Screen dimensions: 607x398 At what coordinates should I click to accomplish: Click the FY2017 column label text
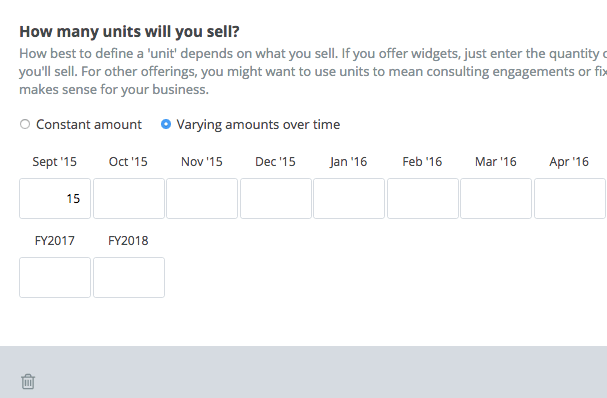pyautogui.click(x=55, y=241)
